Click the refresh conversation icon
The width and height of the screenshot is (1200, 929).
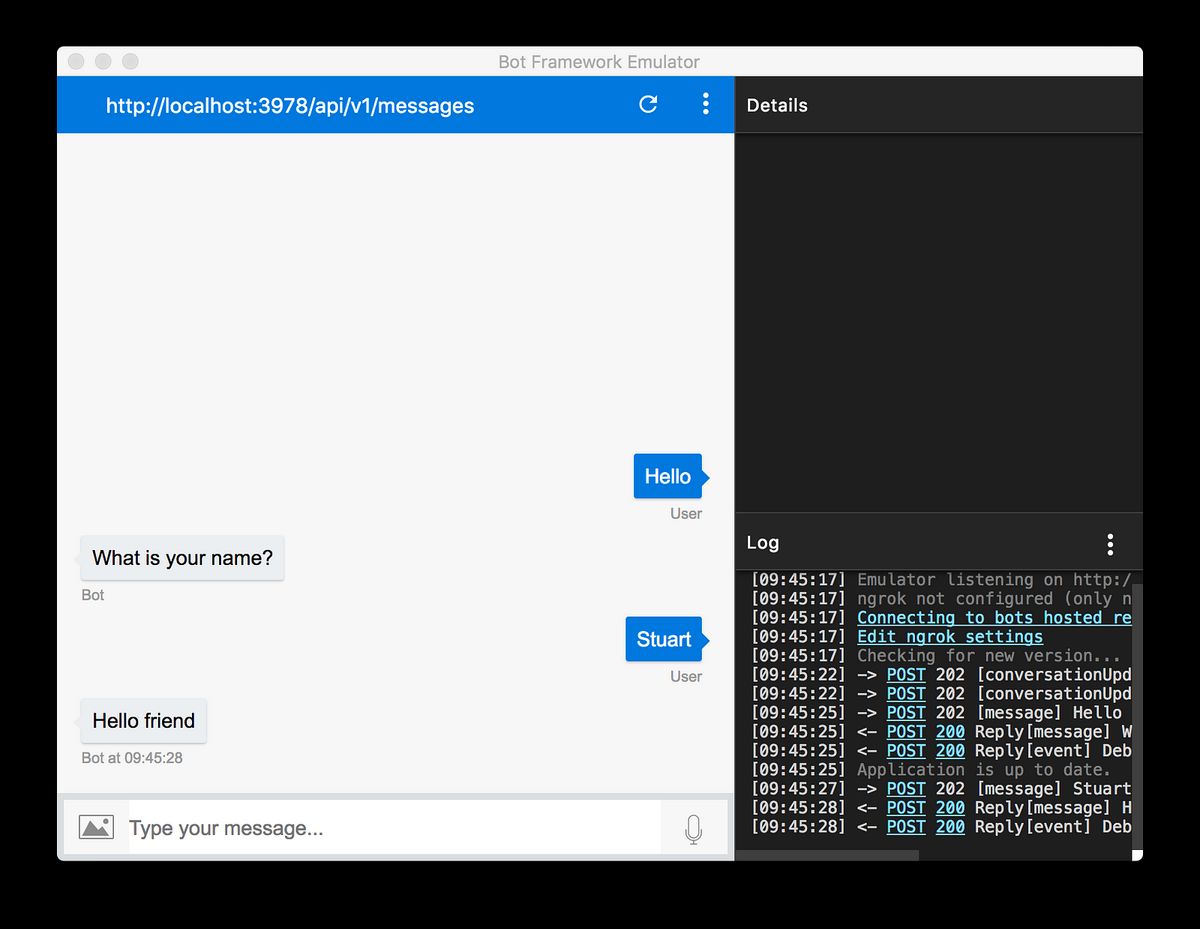coord(648,104)
